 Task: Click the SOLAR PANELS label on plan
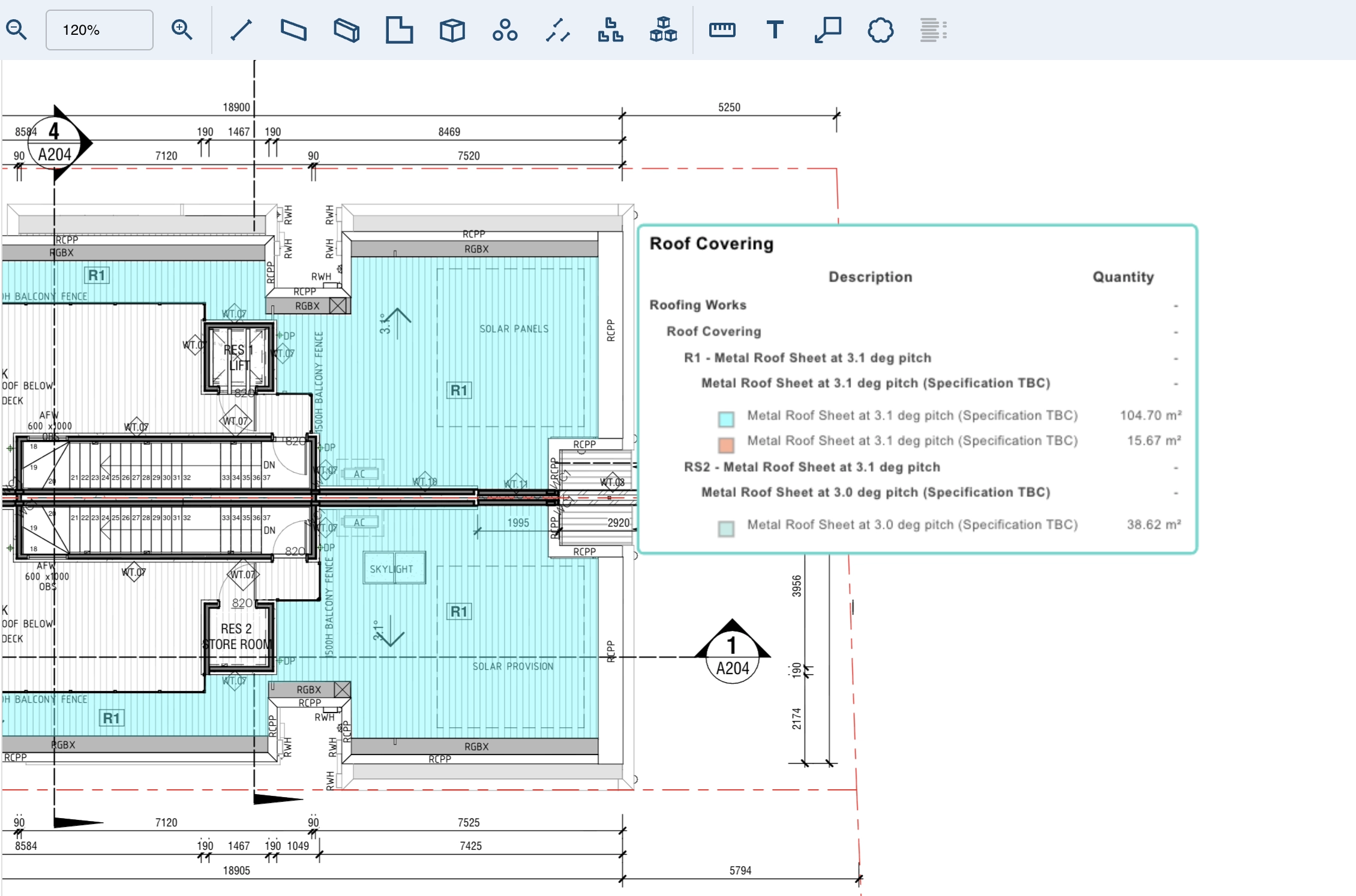pyautogui.click(x=514, y=329)
